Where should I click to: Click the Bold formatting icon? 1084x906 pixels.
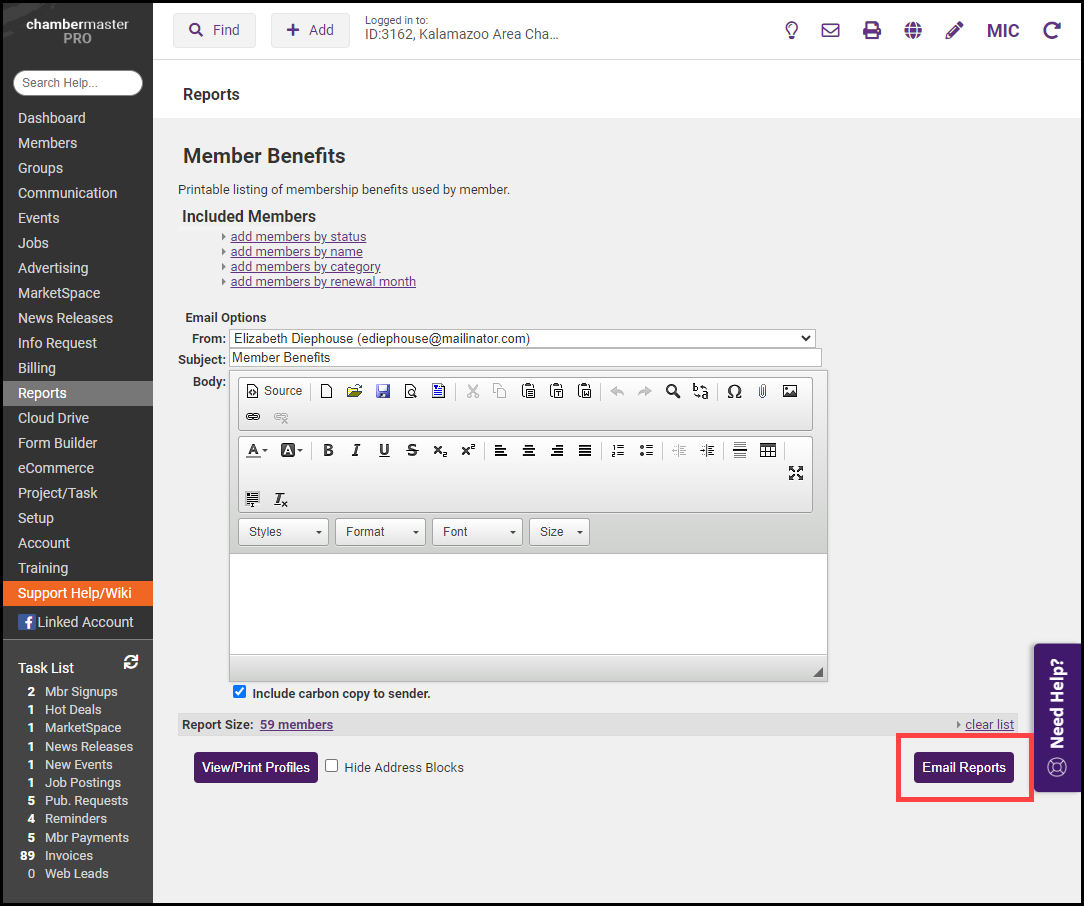[328, 451]
